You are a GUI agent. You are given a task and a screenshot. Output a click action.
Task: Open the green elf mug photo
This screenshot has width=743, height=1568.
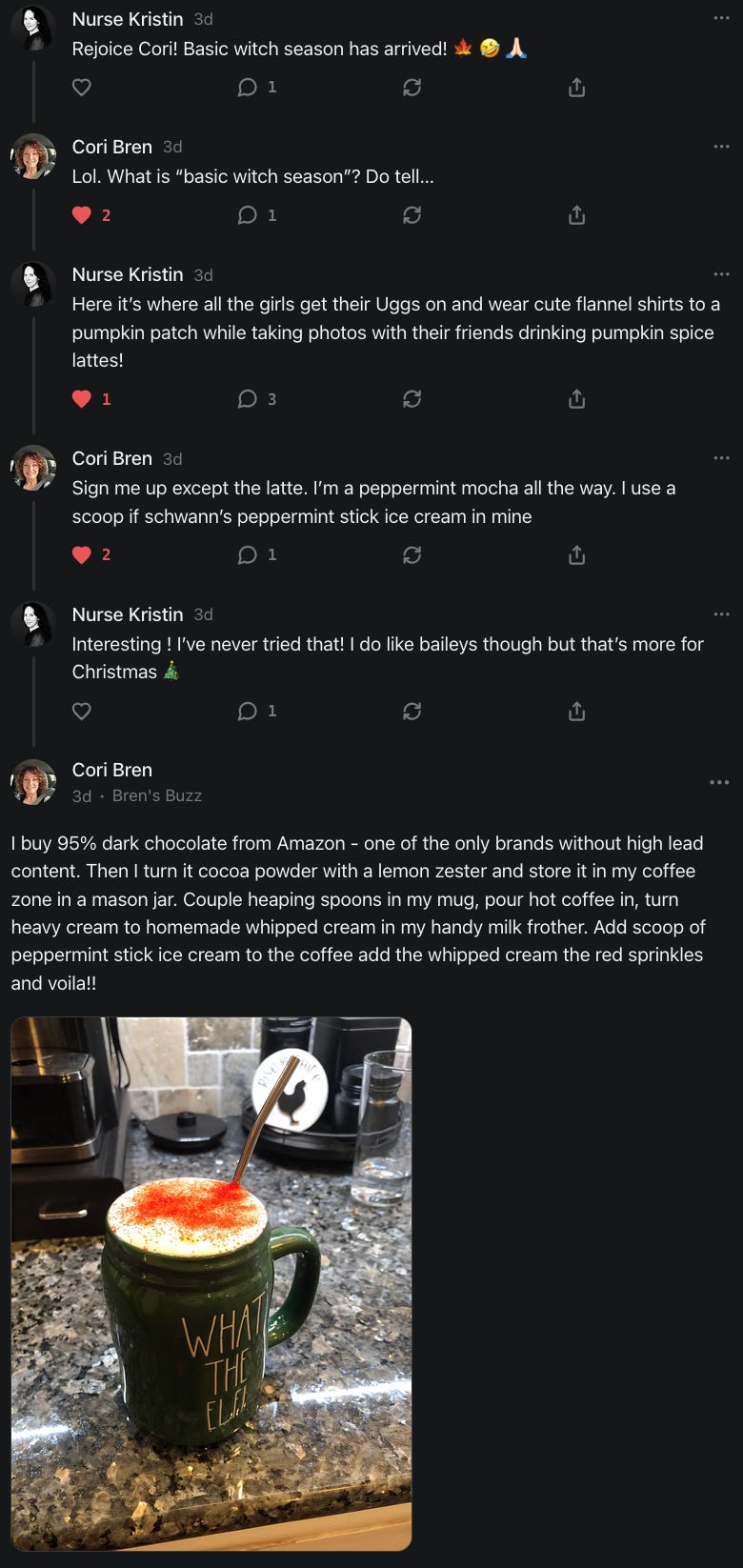pyautogui.click(x=211, y=1282)
